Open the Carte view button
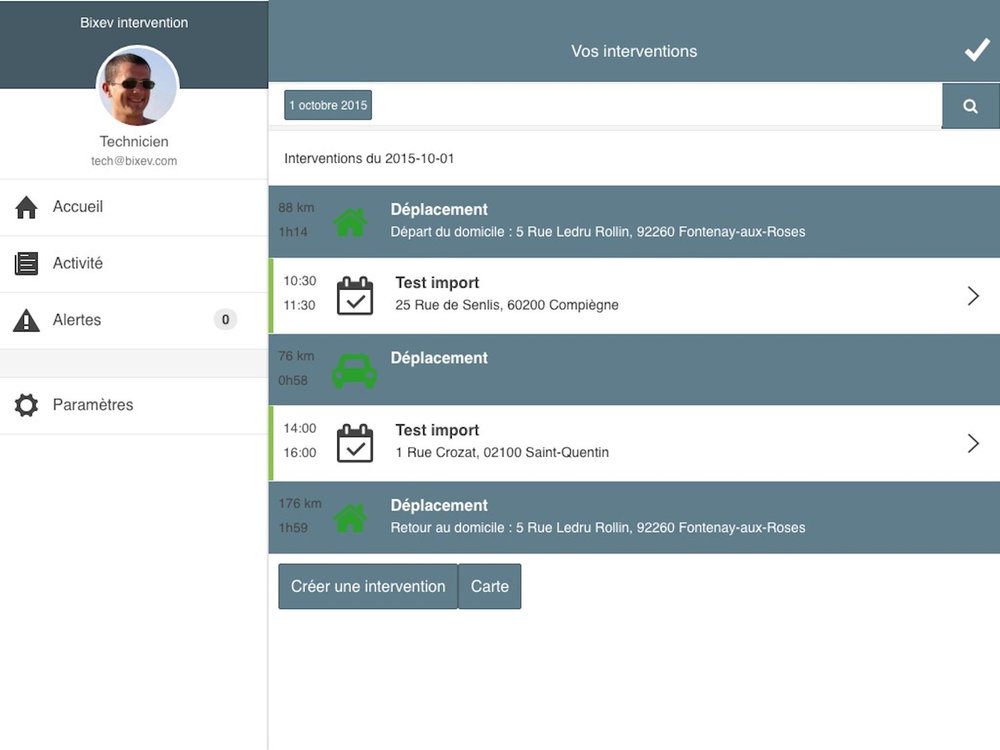Image resolution: width=1000 pixels, height=750 pixels. point(489,586)
